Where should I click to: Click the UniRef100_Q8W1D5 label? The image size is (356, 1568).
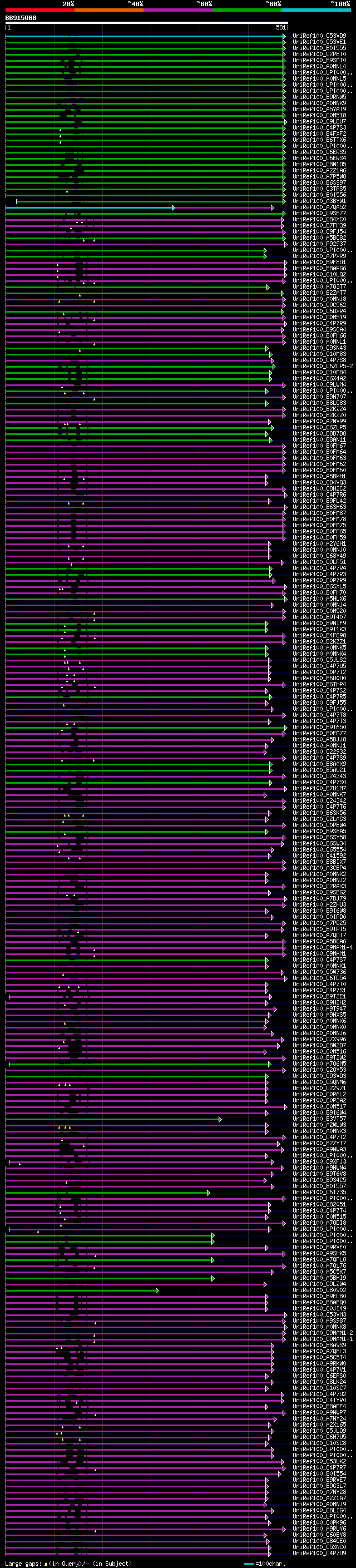(x=319, y=164)
